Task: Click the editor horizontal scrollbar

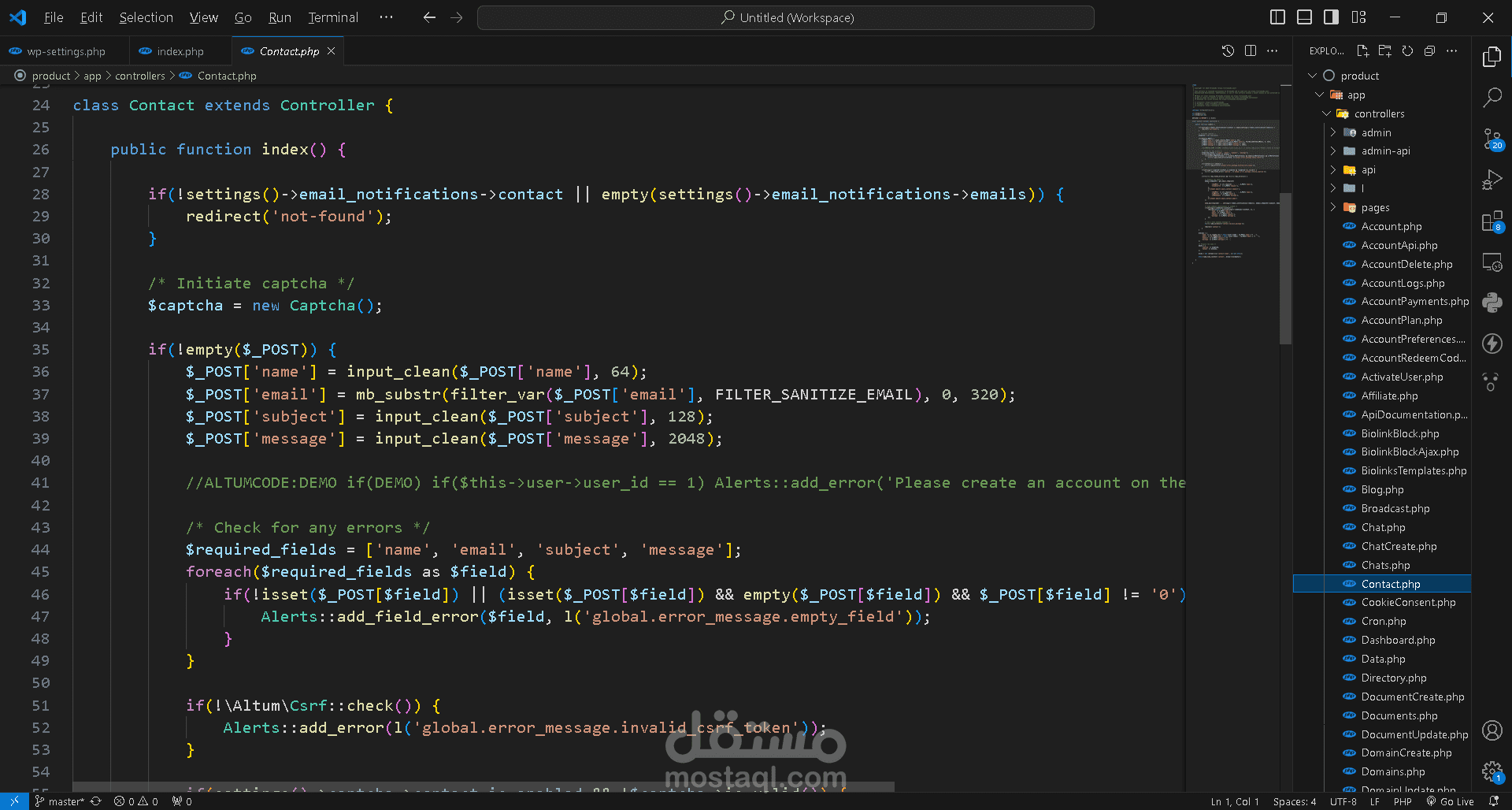Action: click(x=484, y=786)
